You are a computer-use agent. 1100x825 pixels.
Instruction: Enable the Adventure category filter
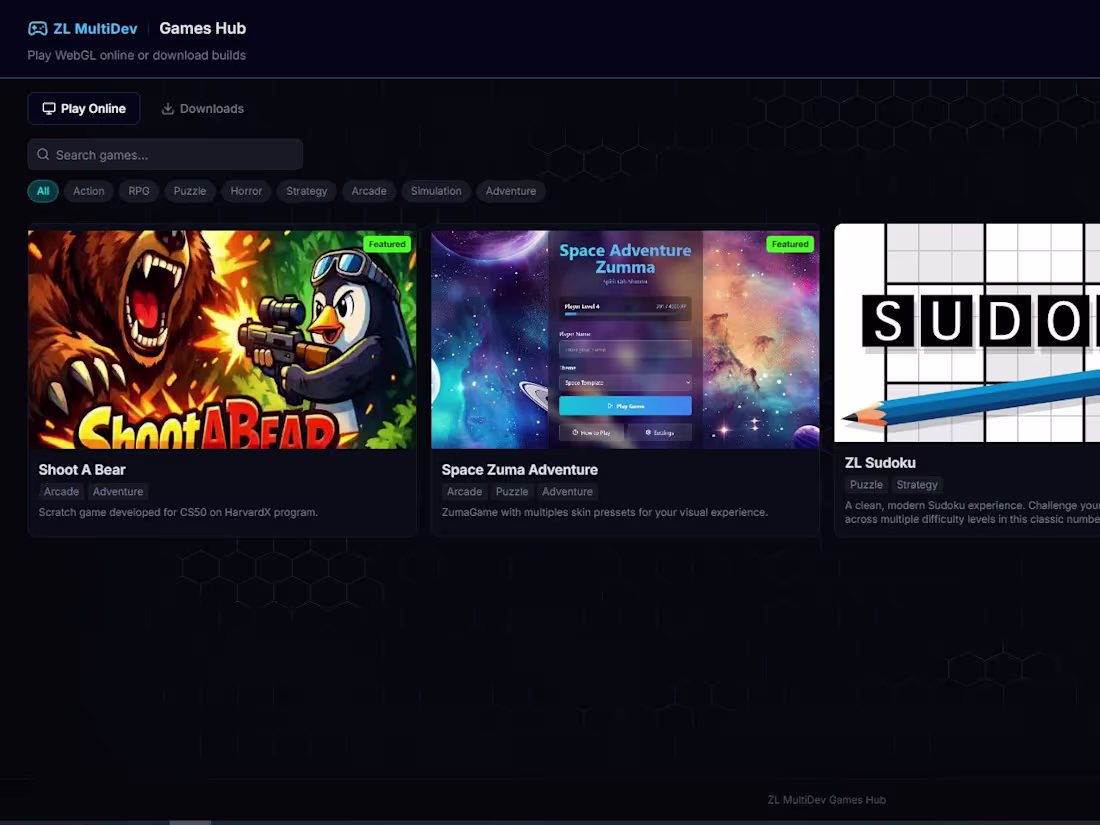pos(510,191)
